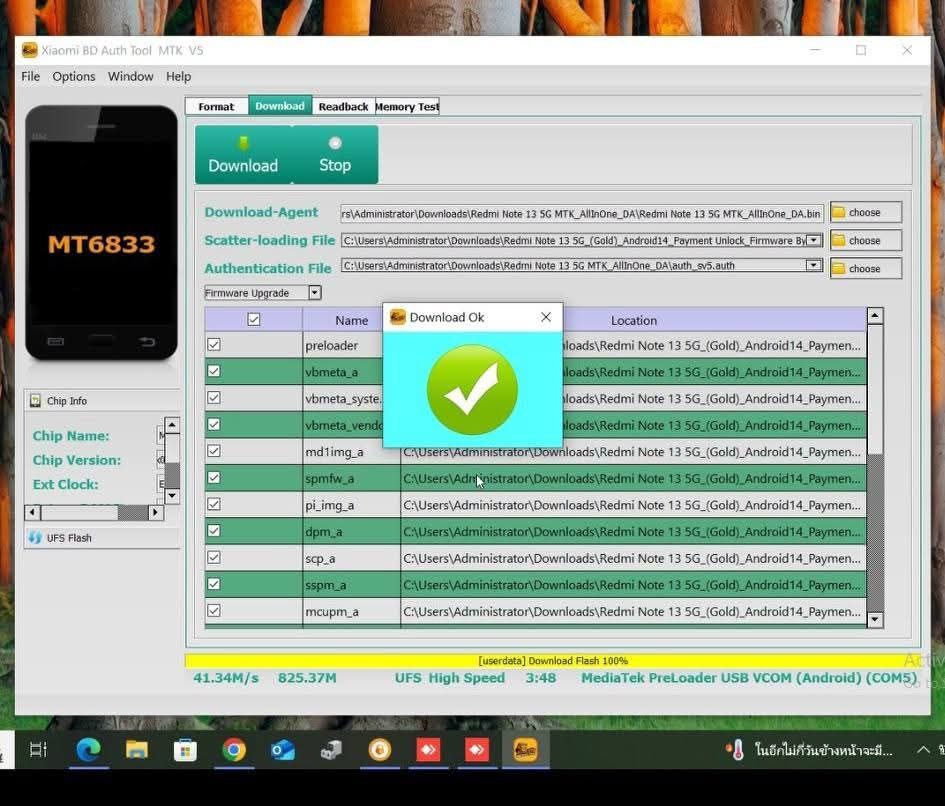Switch to Xiaomi Auth Tool taskbar icon
The height and width of the screenshot is (806, 945).
point(525,750)
